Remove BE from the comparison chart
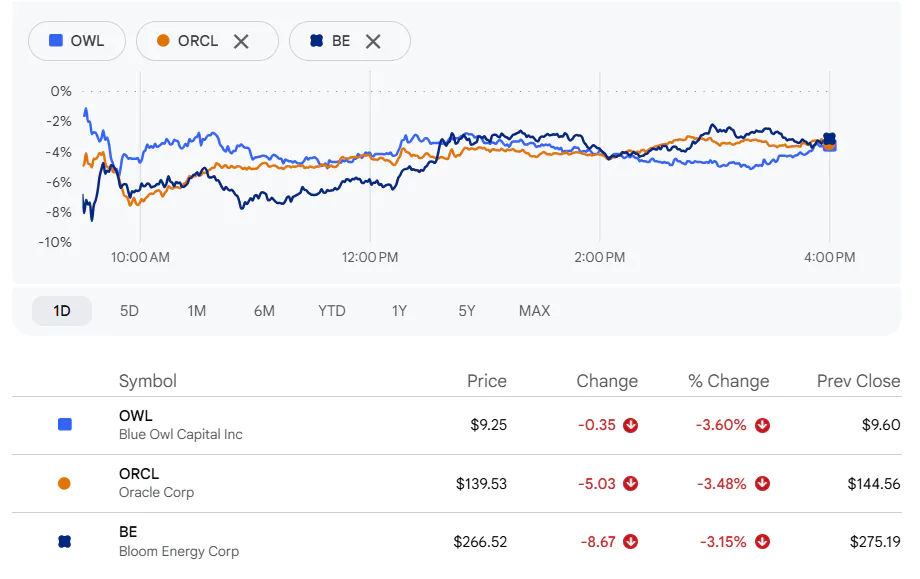The height and width of the screenshot is (579, 920). (373, 41)
